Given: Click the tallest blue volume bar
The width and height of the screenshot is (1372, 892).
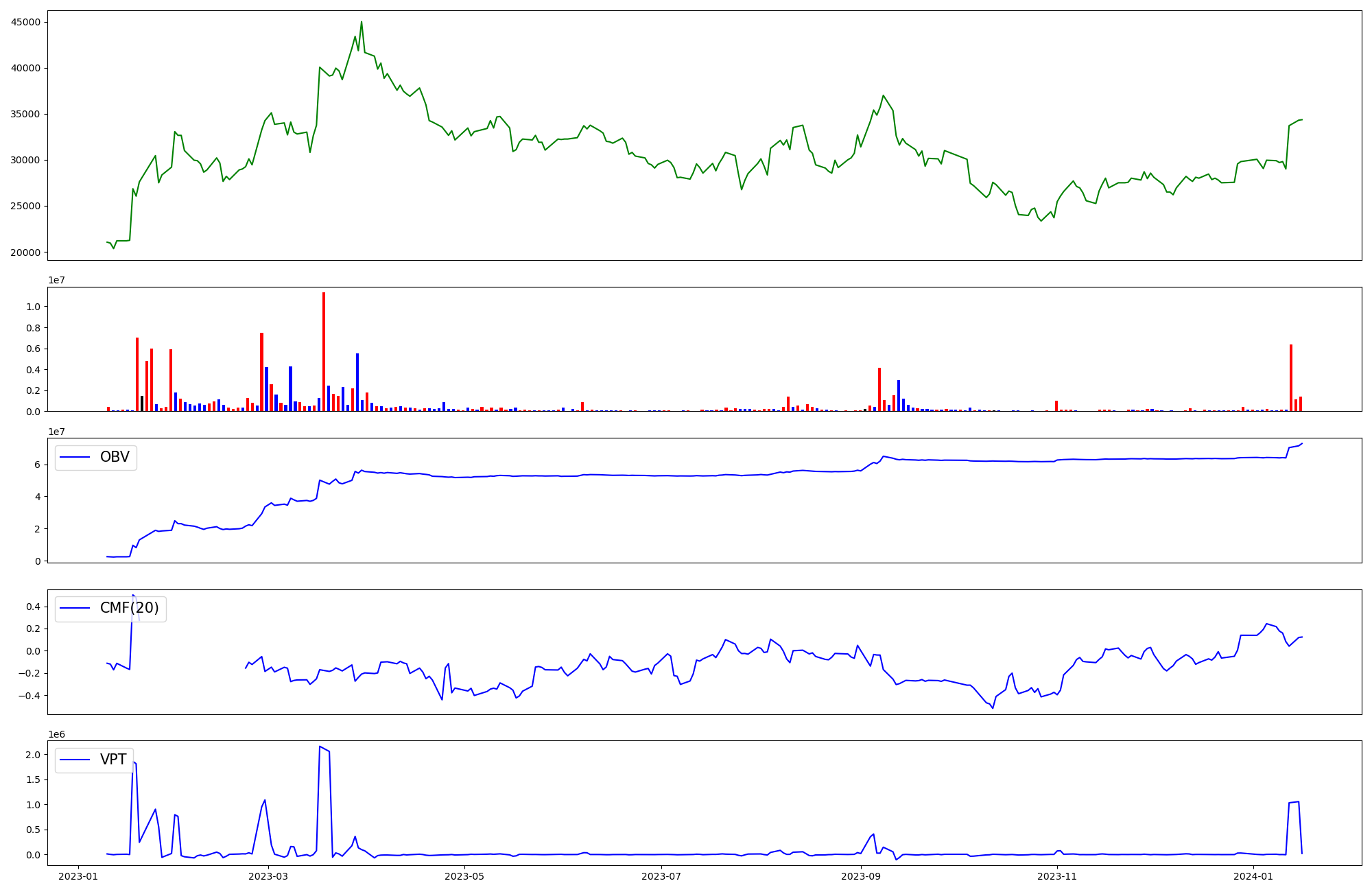Looking at the screenshot, I should (x=357, y=382).
